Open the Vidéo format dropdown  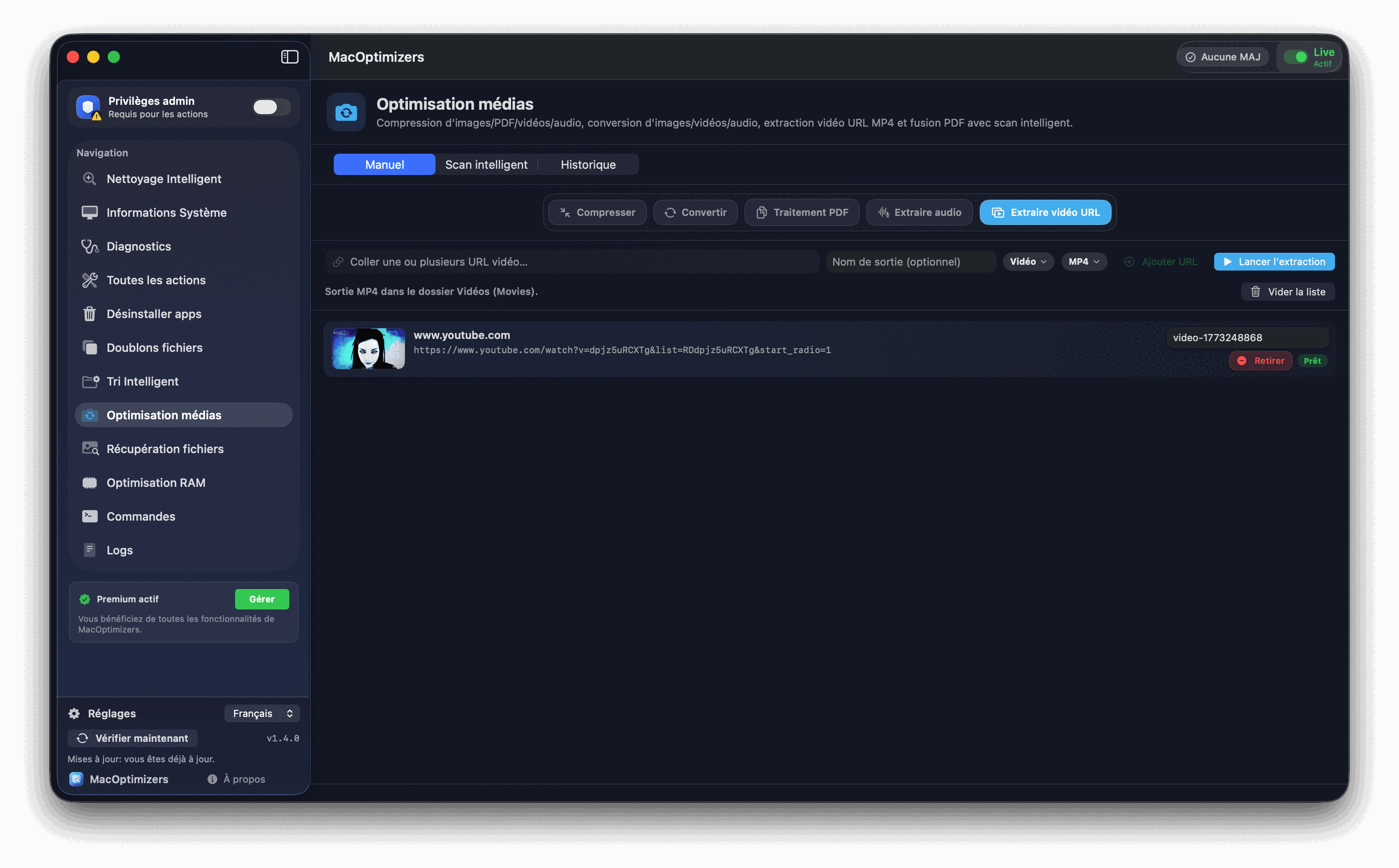(1028, 261)
